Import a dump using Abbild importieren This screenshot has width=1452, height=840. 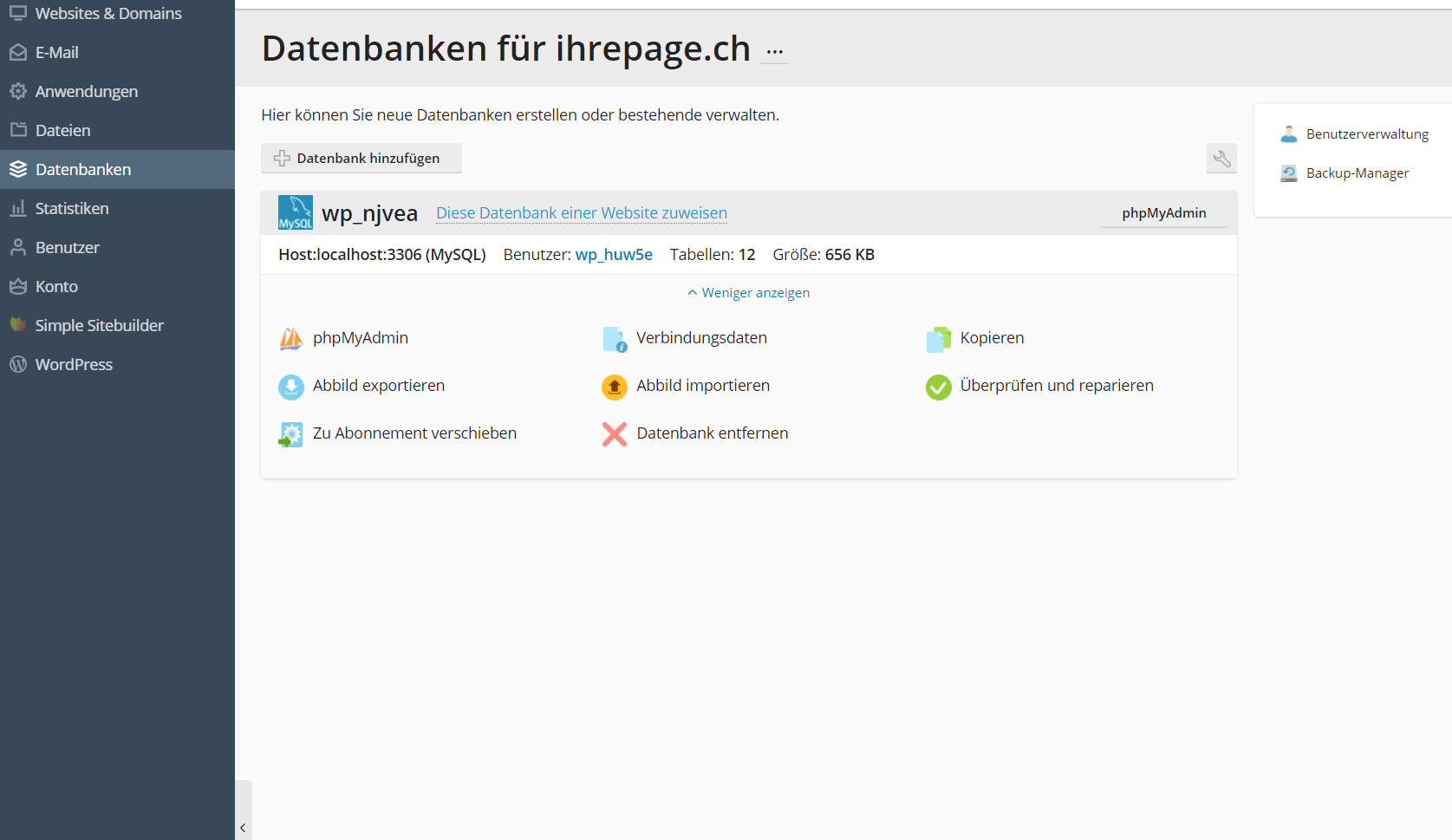[702, 386]
